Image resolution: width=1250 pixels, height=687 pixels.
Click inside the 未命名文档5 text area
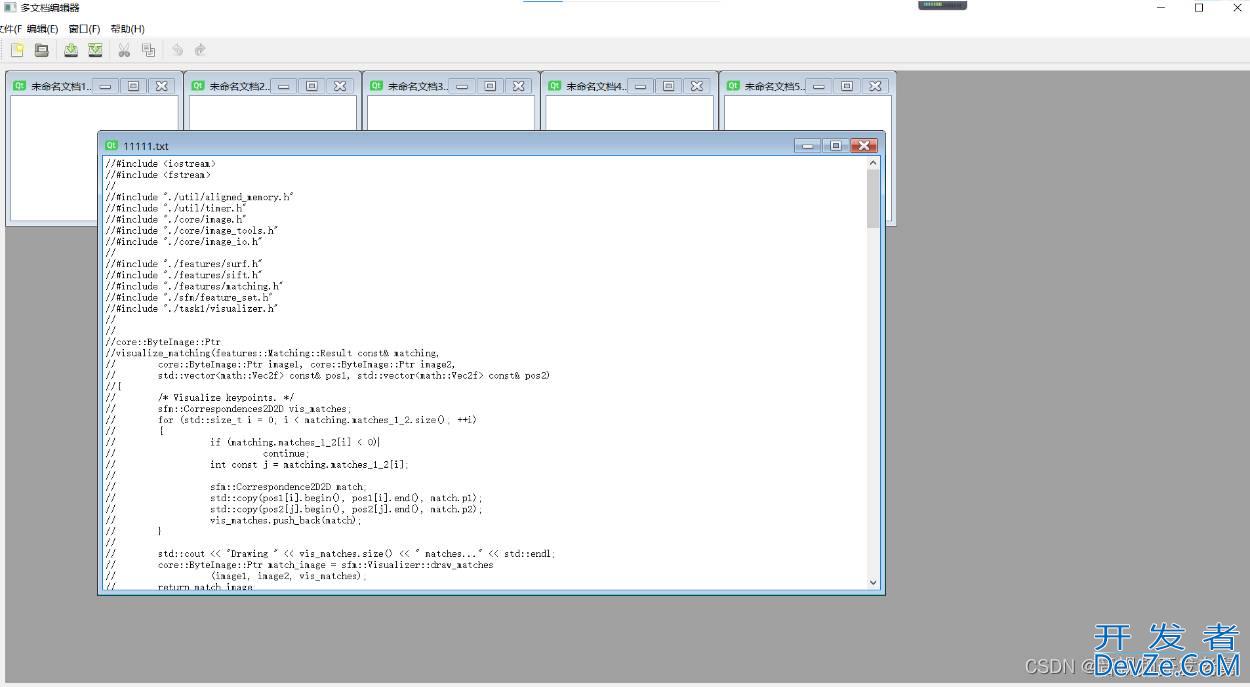[x=806, y=113]
